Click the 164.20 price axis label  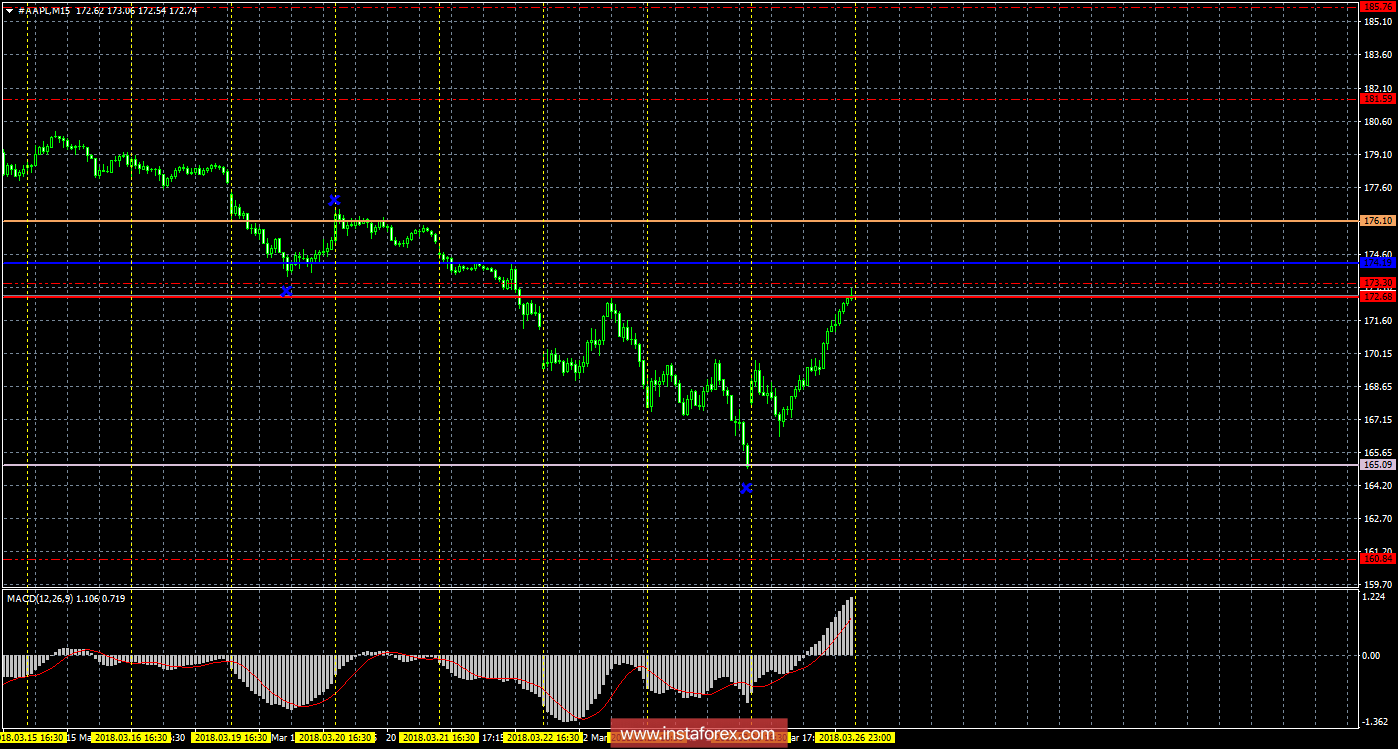(x=1378, y=485)
